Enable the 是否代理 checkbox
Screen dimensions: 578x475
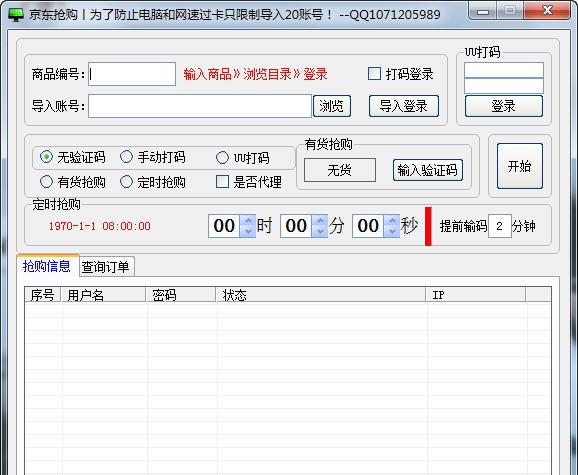click(222, 182)
